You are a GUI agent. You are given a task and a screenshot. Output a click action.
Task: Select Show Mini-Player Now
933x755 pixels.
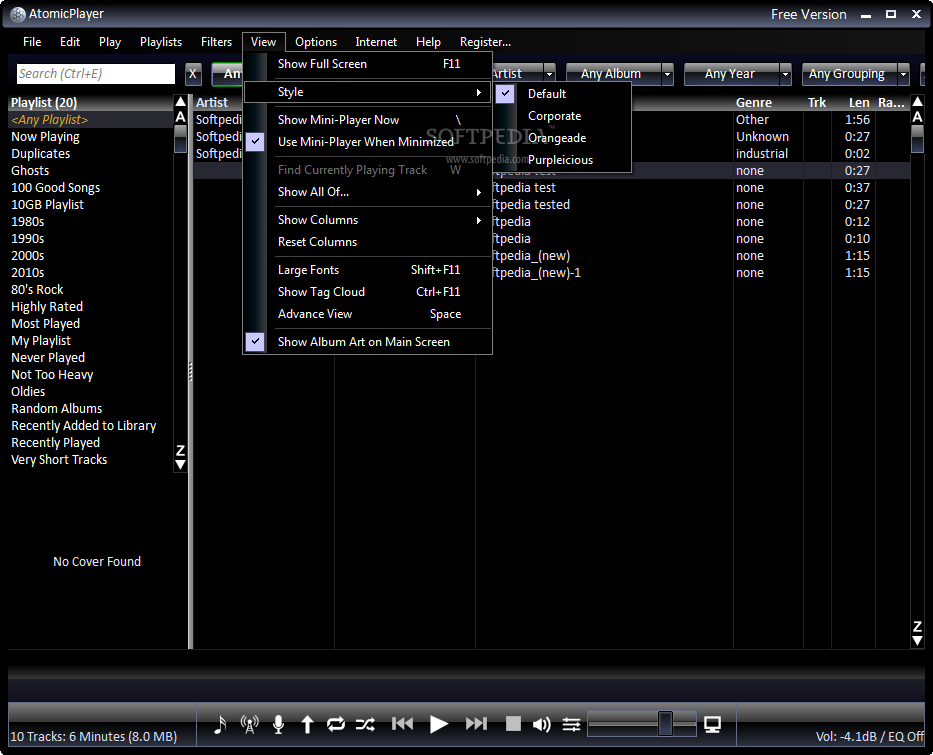(x=367, y=120)
